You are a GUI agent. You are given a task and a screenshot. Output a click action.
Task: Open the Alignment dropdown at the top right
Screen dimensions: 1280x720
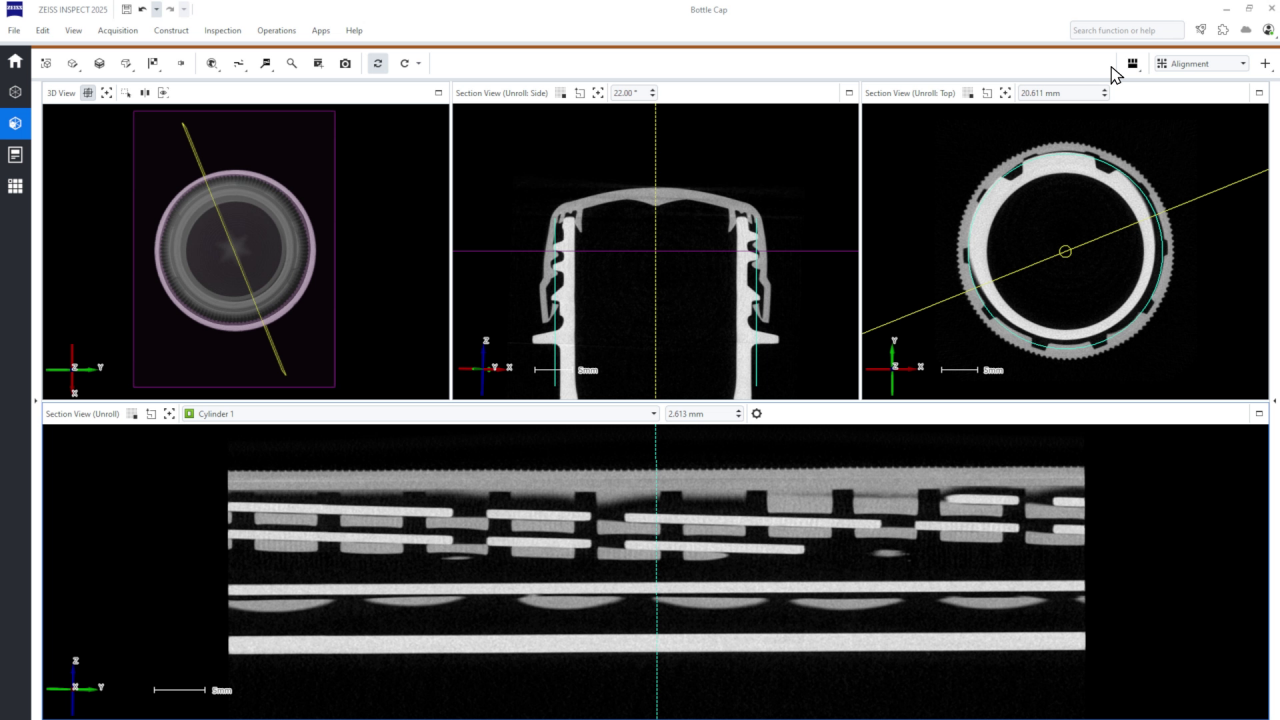coord(1200,63)
